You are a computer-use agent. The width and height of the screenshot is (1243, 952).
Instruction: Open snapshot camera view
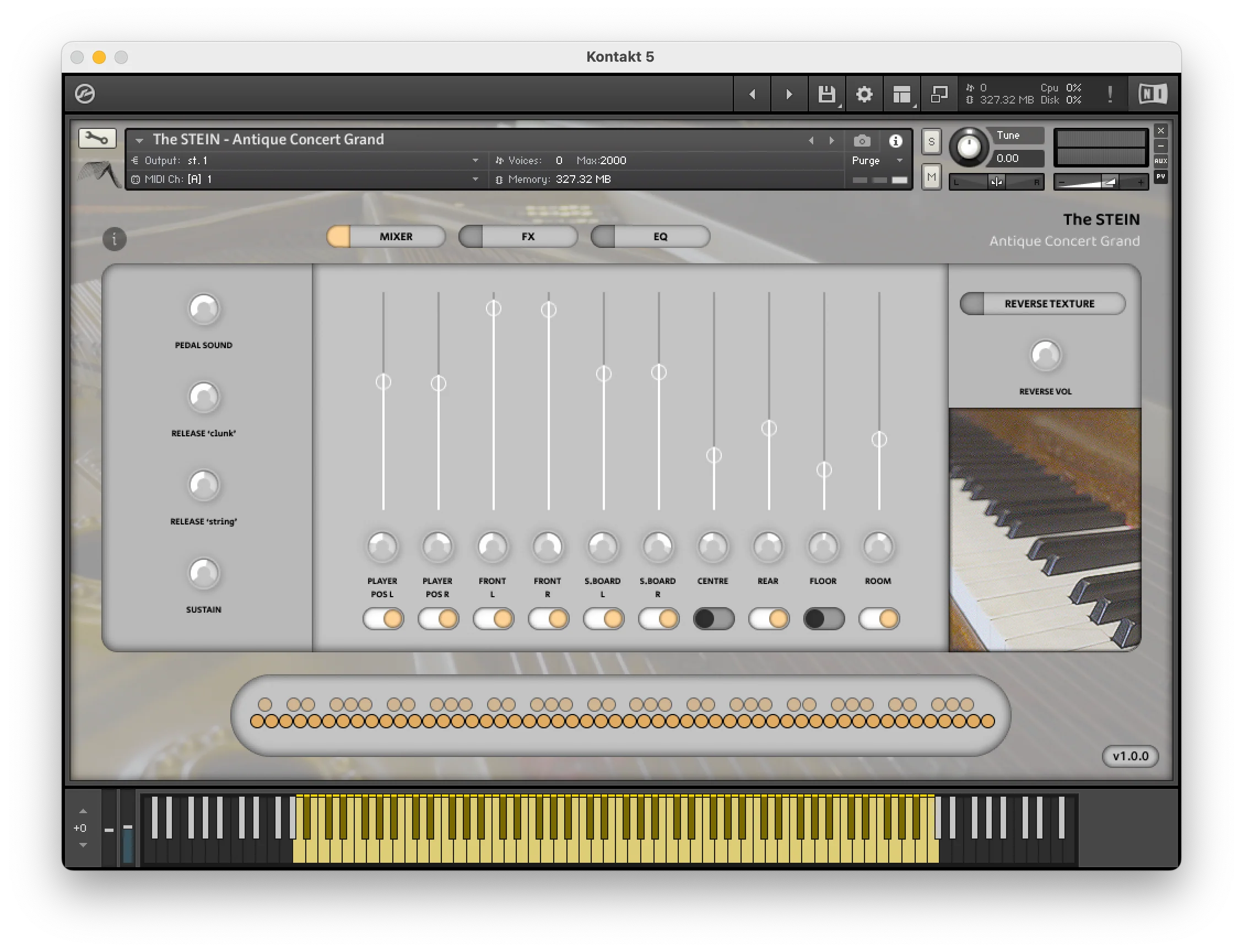(862, 140)
